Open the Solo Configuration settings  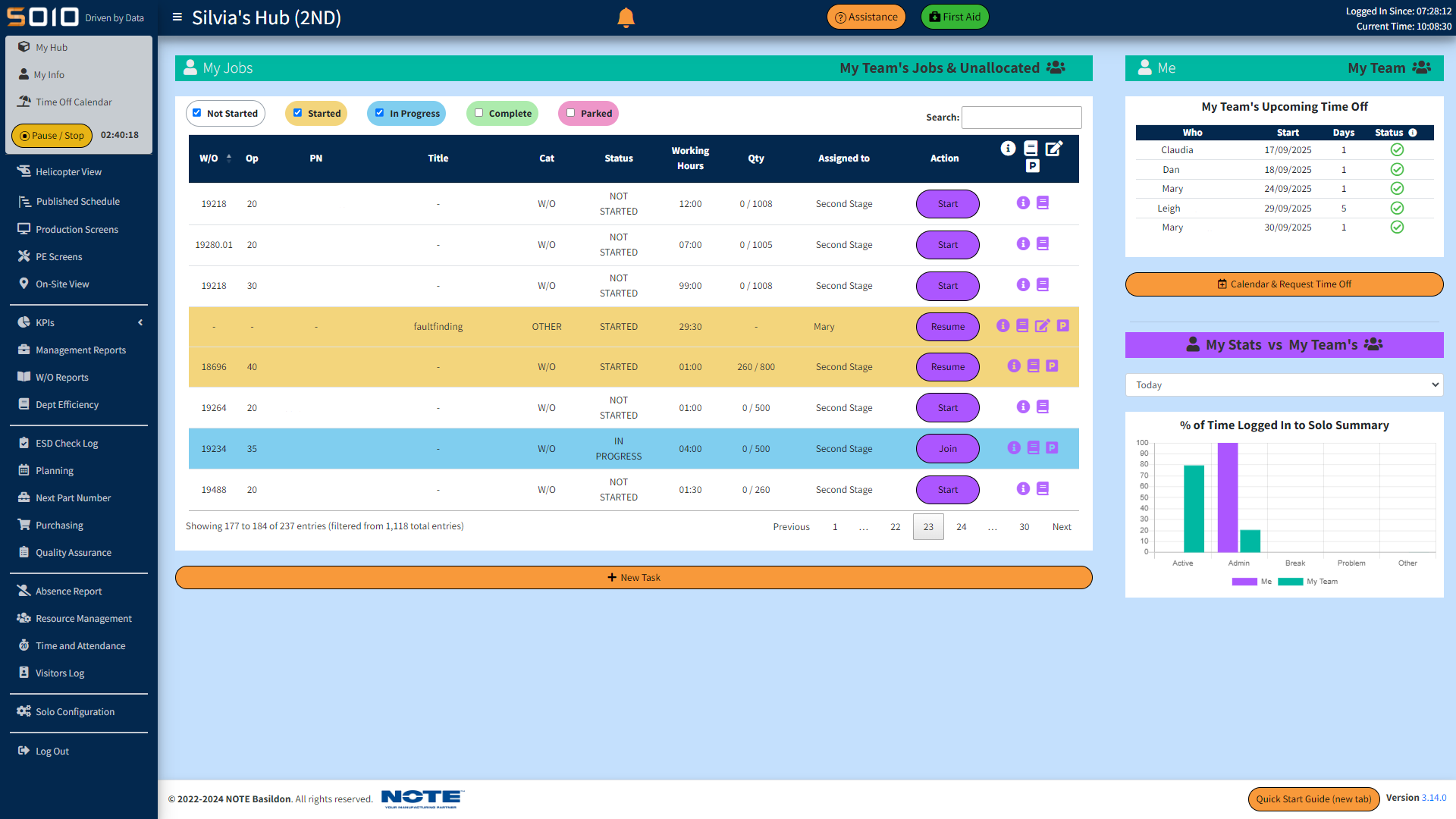[x=74, y=711]
